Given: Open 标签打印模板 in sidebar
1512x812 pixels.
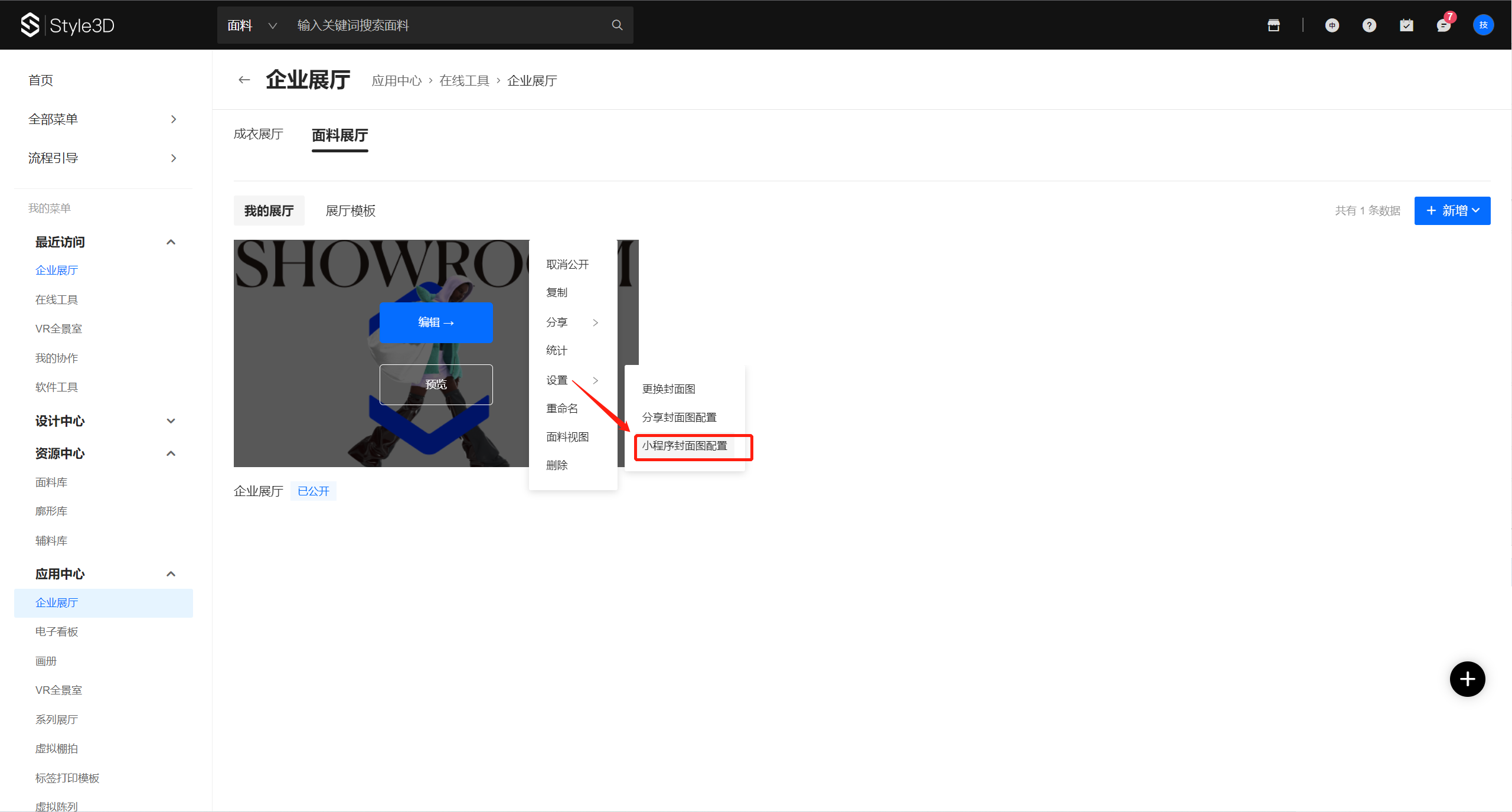Looking at the screenshot, I should 67,778.
